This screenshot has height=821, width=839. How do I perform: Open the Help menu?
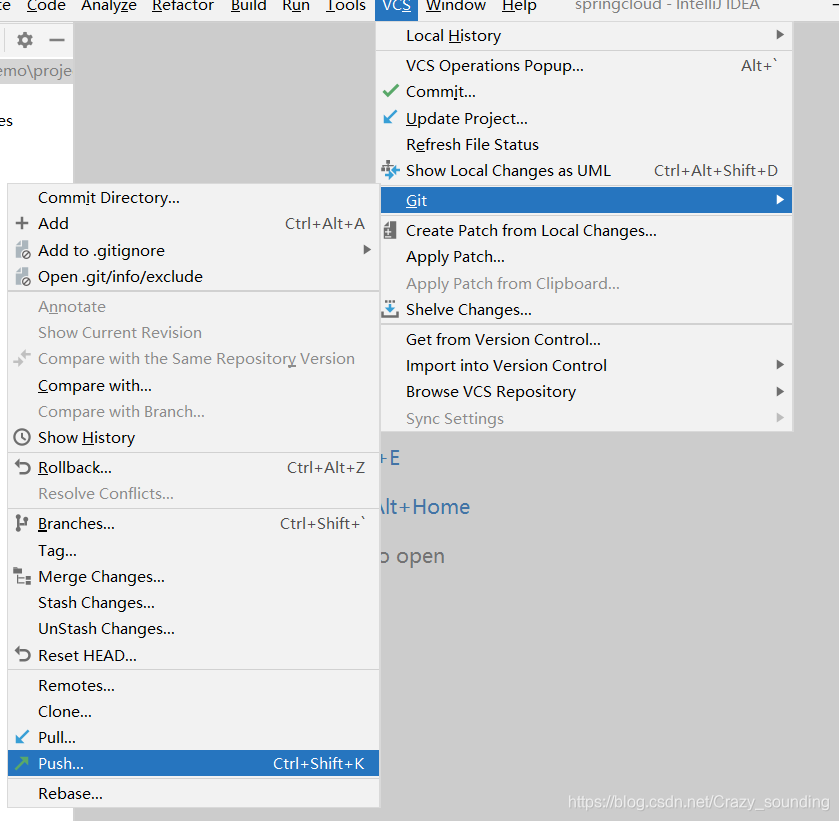tap(519, 6)
